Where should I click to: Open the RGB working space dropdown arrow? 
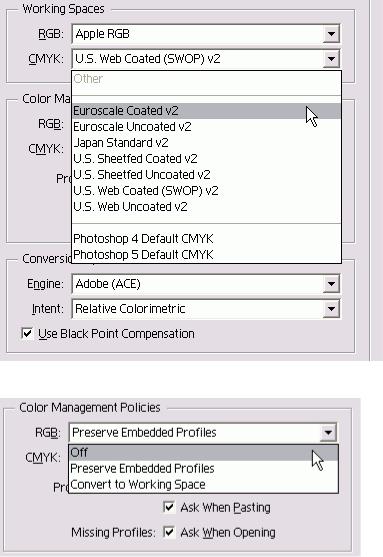331,34
